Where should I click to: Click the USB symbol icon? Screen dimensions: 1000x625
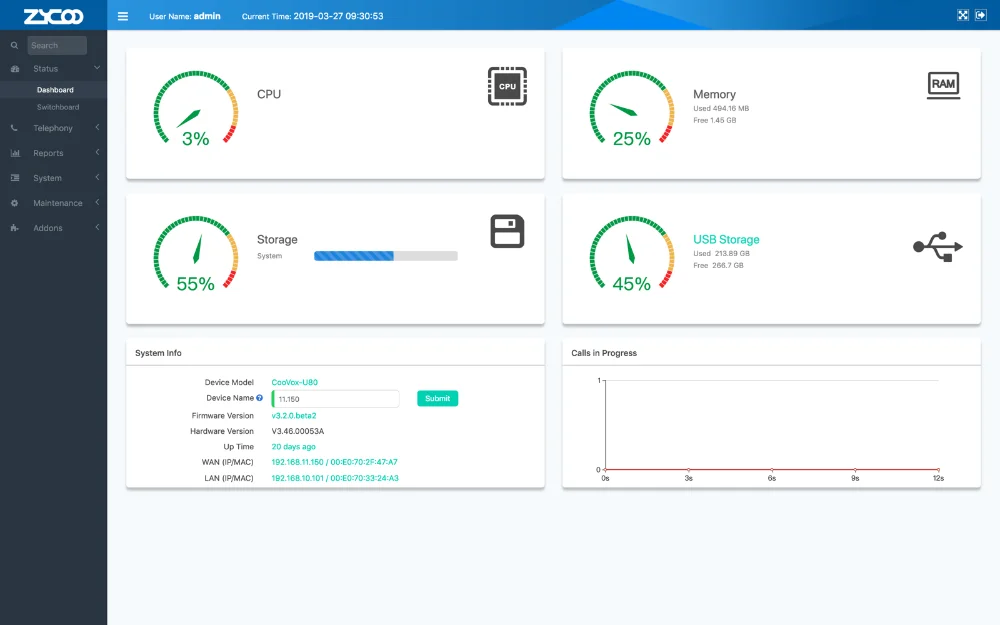pos(938,247)
